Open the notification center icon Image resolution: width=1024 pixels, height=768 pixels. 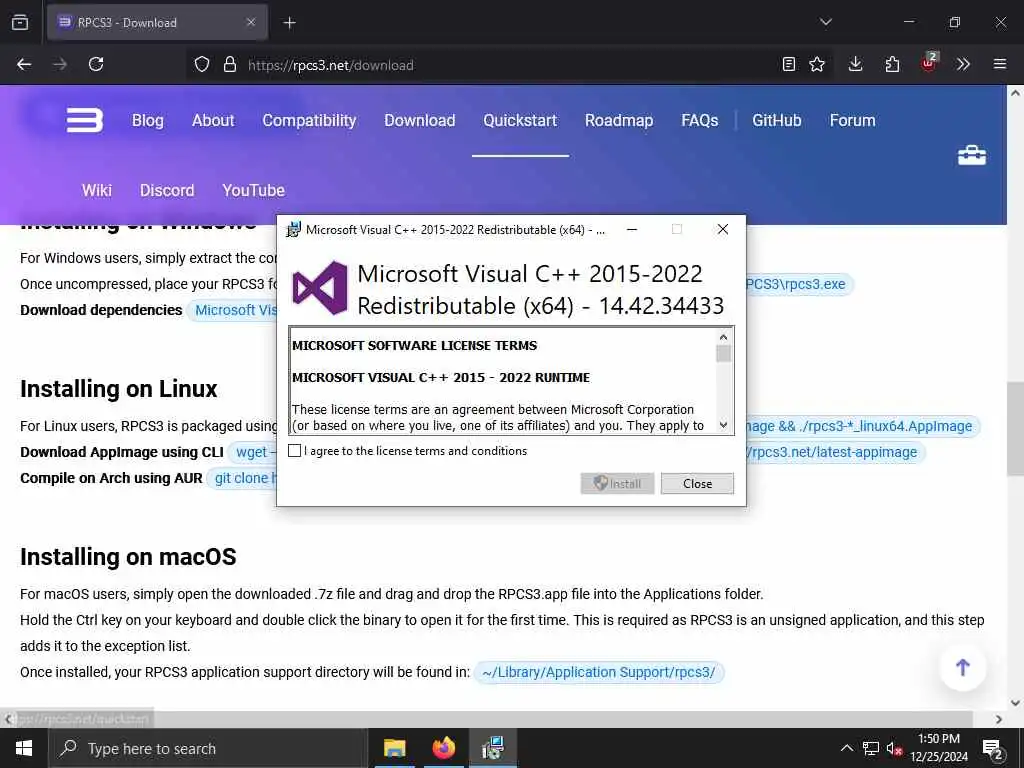[x=993, y=749]
